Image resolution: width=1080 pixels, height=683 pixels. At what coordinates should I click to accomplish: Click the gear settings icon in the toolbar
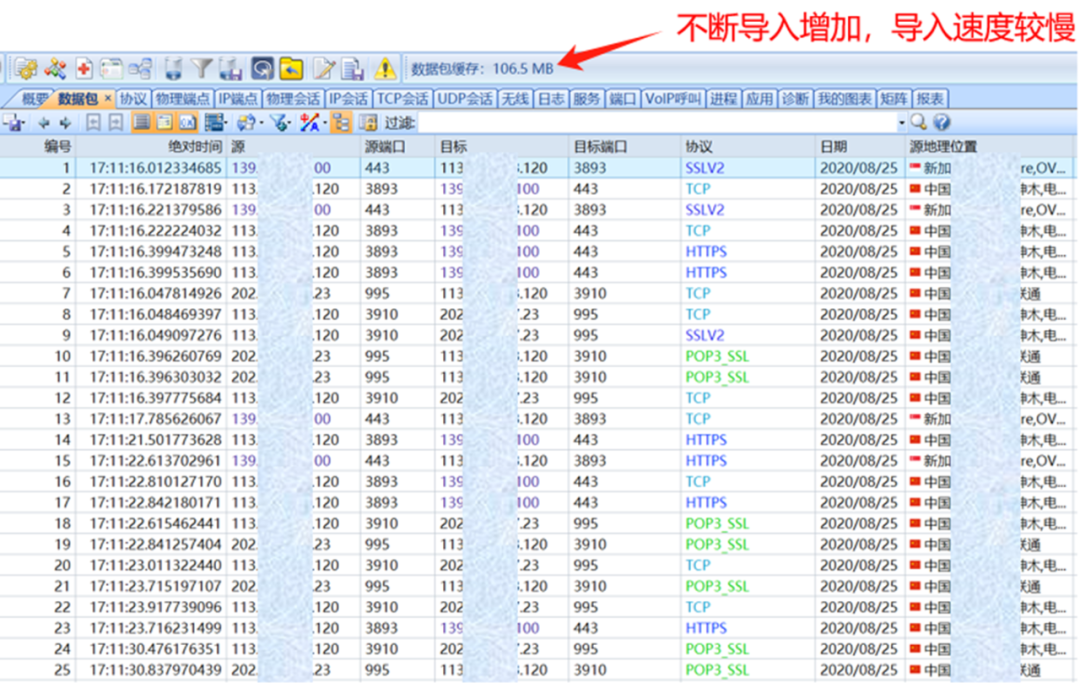(x=25, y=67)
